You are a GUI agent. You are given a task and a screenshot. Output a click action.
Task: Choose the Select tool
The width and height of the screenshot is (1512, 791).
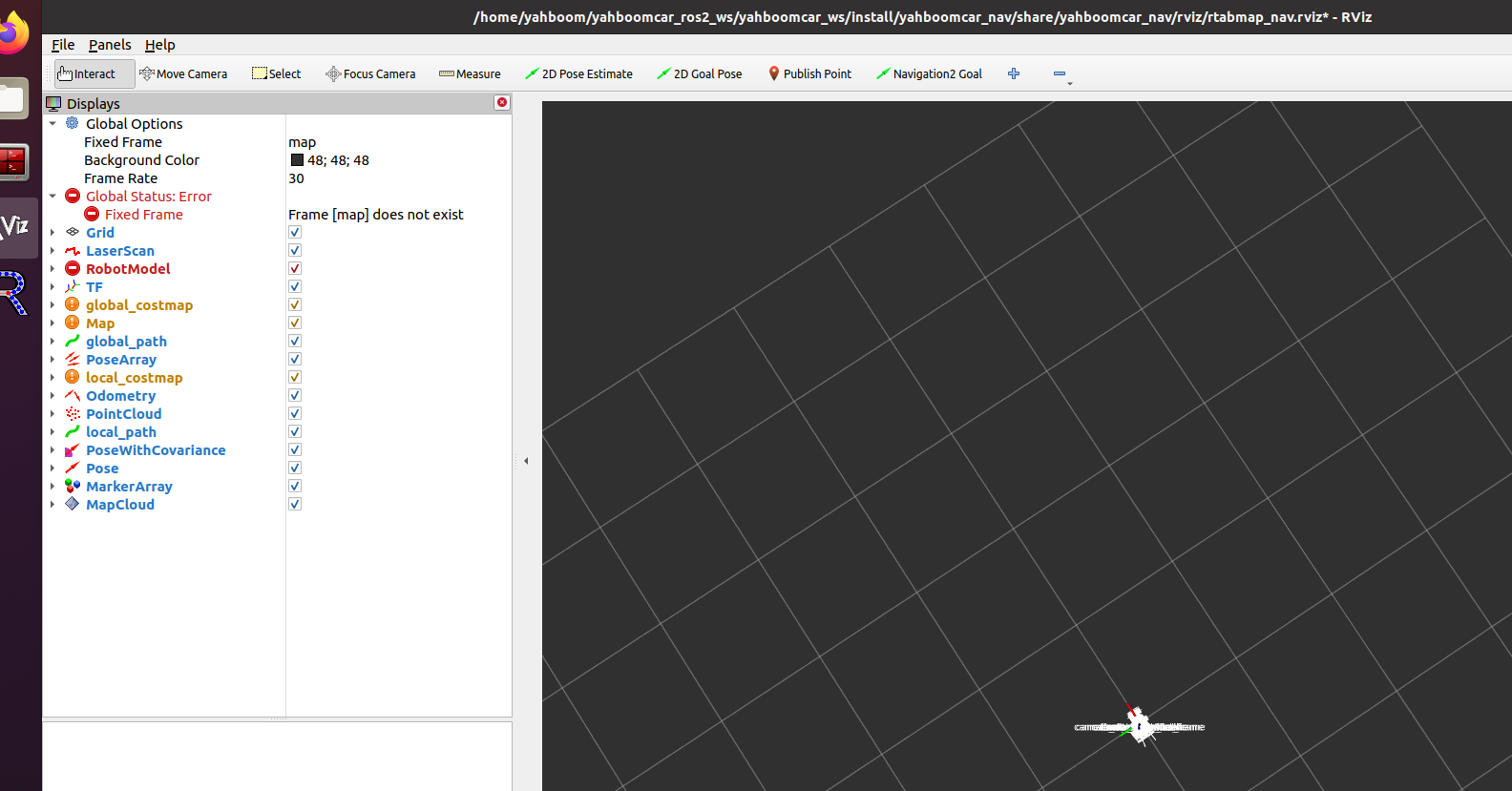pos(276,73)
